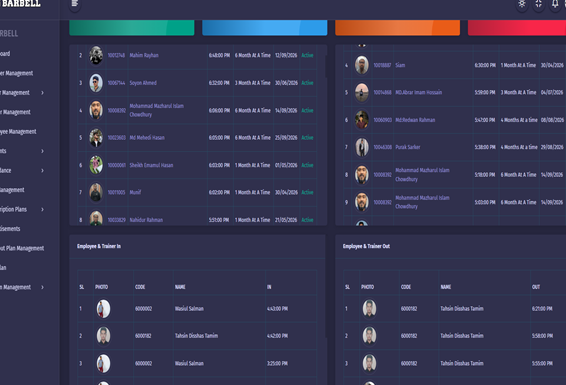Viewport: 566px width, 385px height.
Task: Open member link Sheikh Emamul Hasan
Action: click(151, 165)
